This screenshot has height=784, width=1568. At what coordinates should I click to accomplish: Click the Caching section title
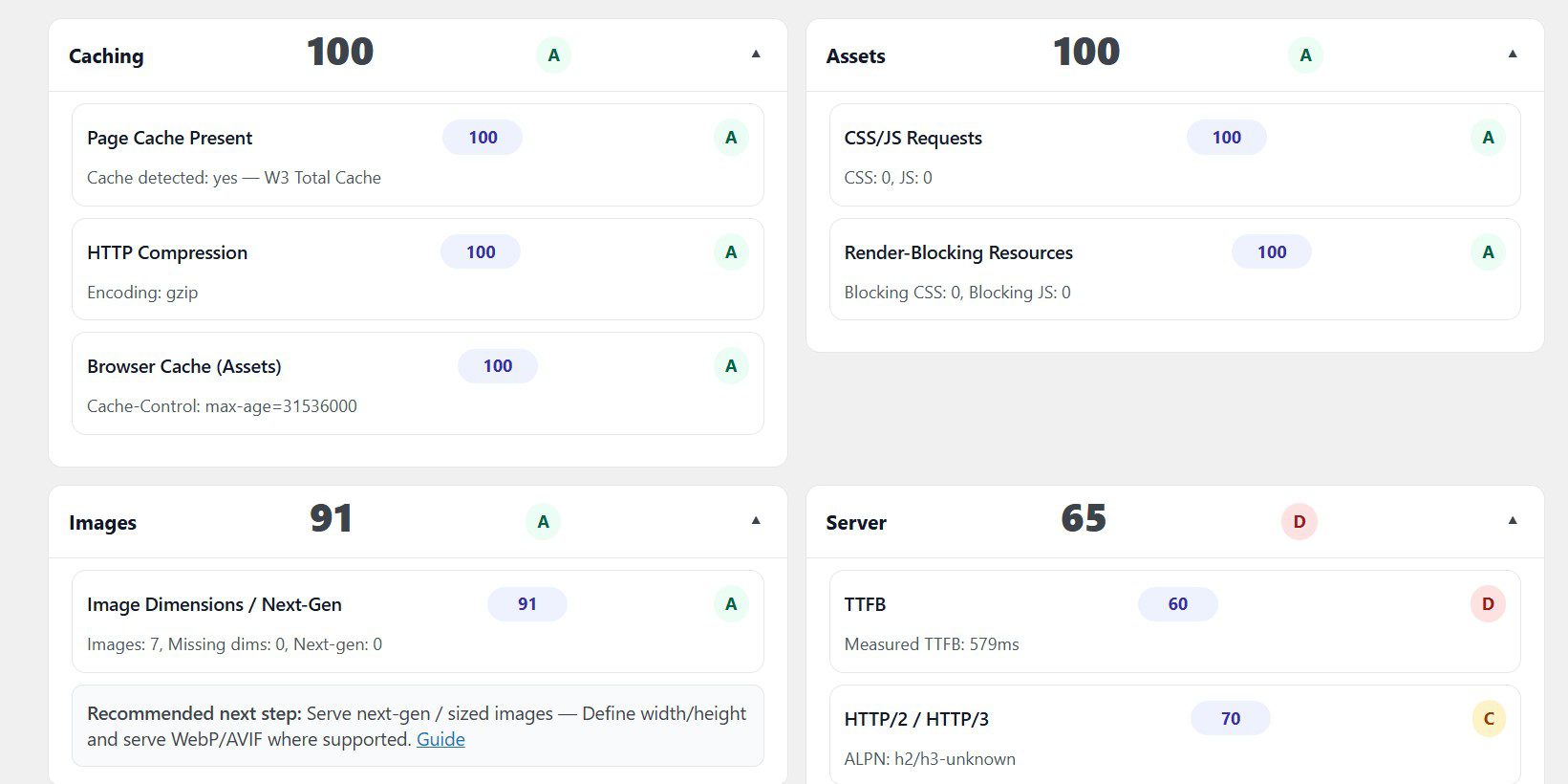point(106,56)
